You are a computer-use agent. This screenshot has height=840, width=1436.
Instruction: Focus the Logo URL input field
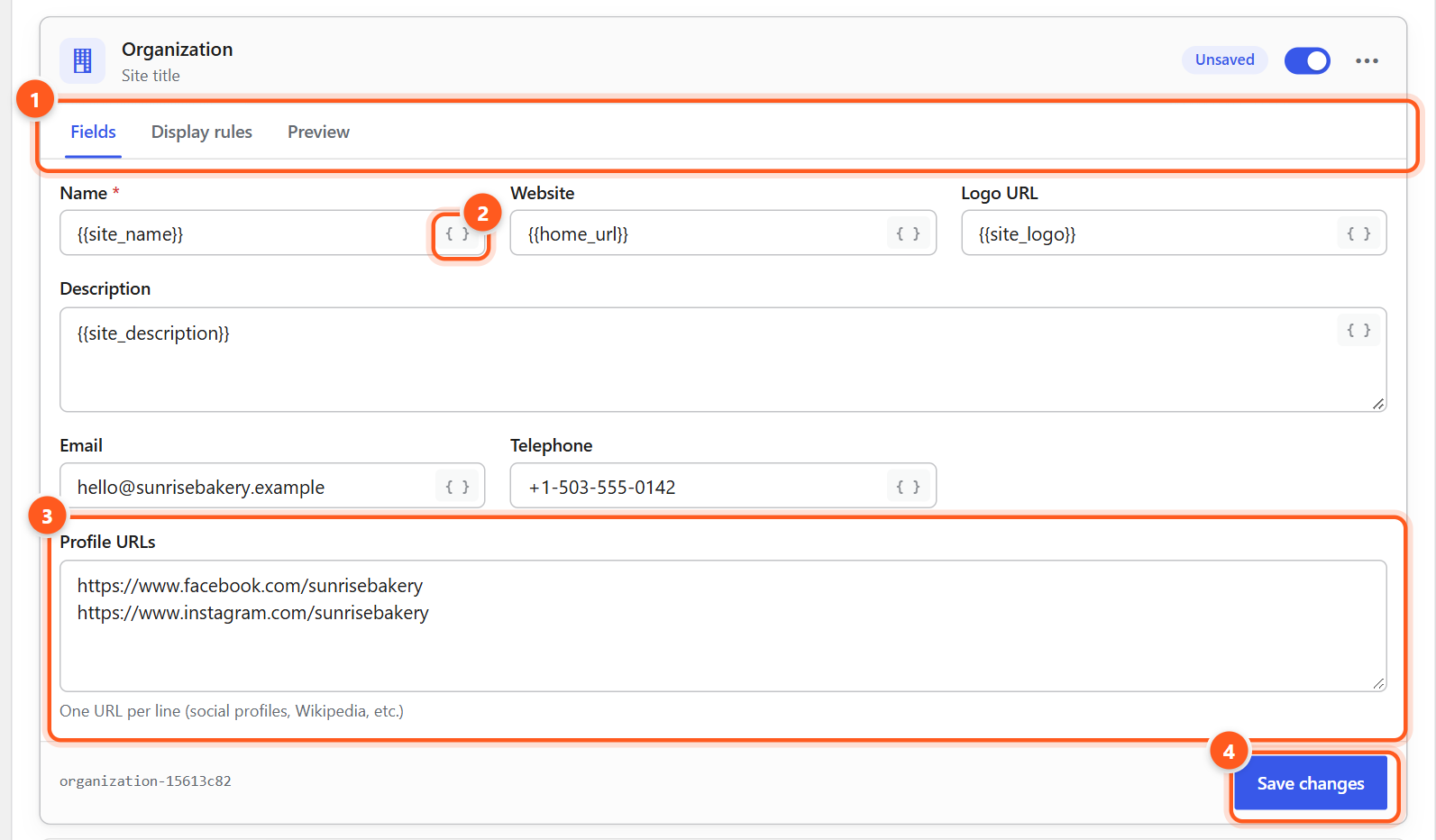[x=1174, y=233]
